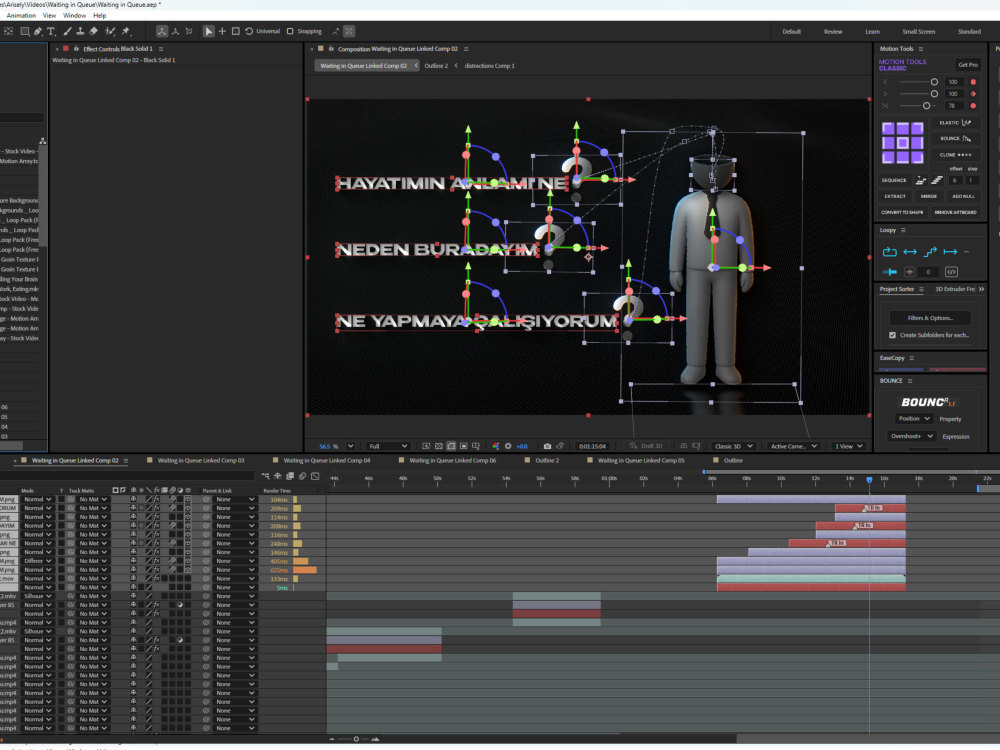Select the Type tool
Screen dimensions: 1000x750
(51, 31)
